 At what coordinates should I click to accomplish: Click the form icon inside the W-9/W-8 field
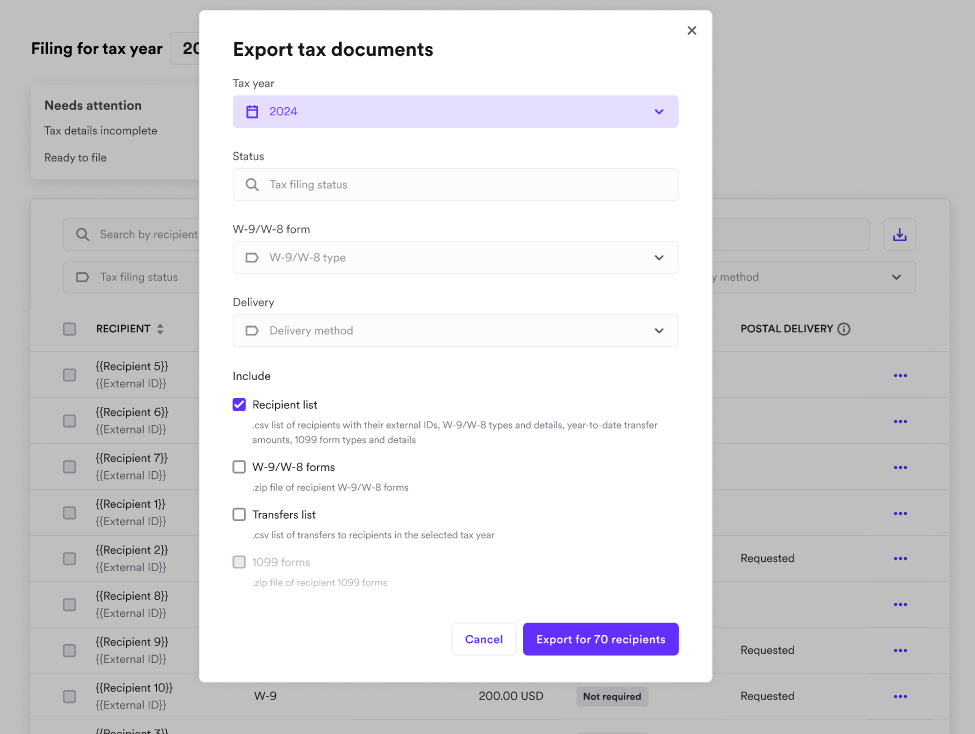point(252,257)
